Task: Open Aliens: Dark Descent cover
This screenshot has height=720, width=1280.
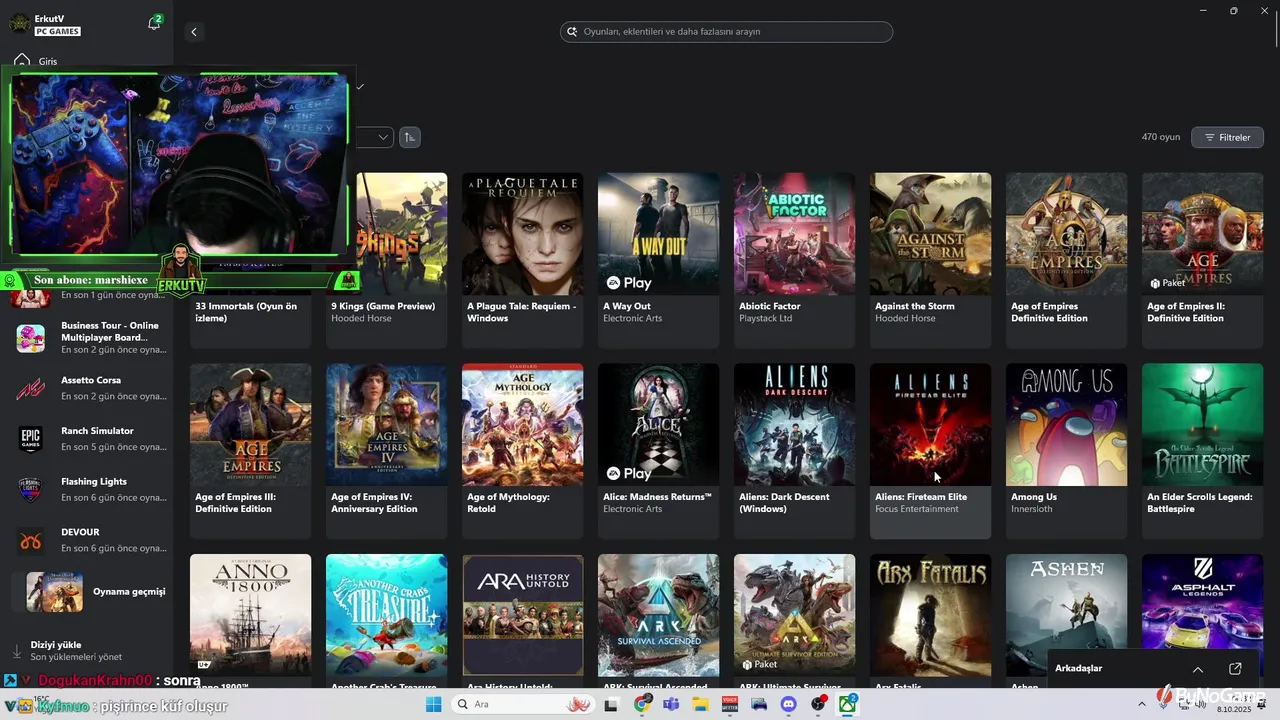Action: coord(795,425)
